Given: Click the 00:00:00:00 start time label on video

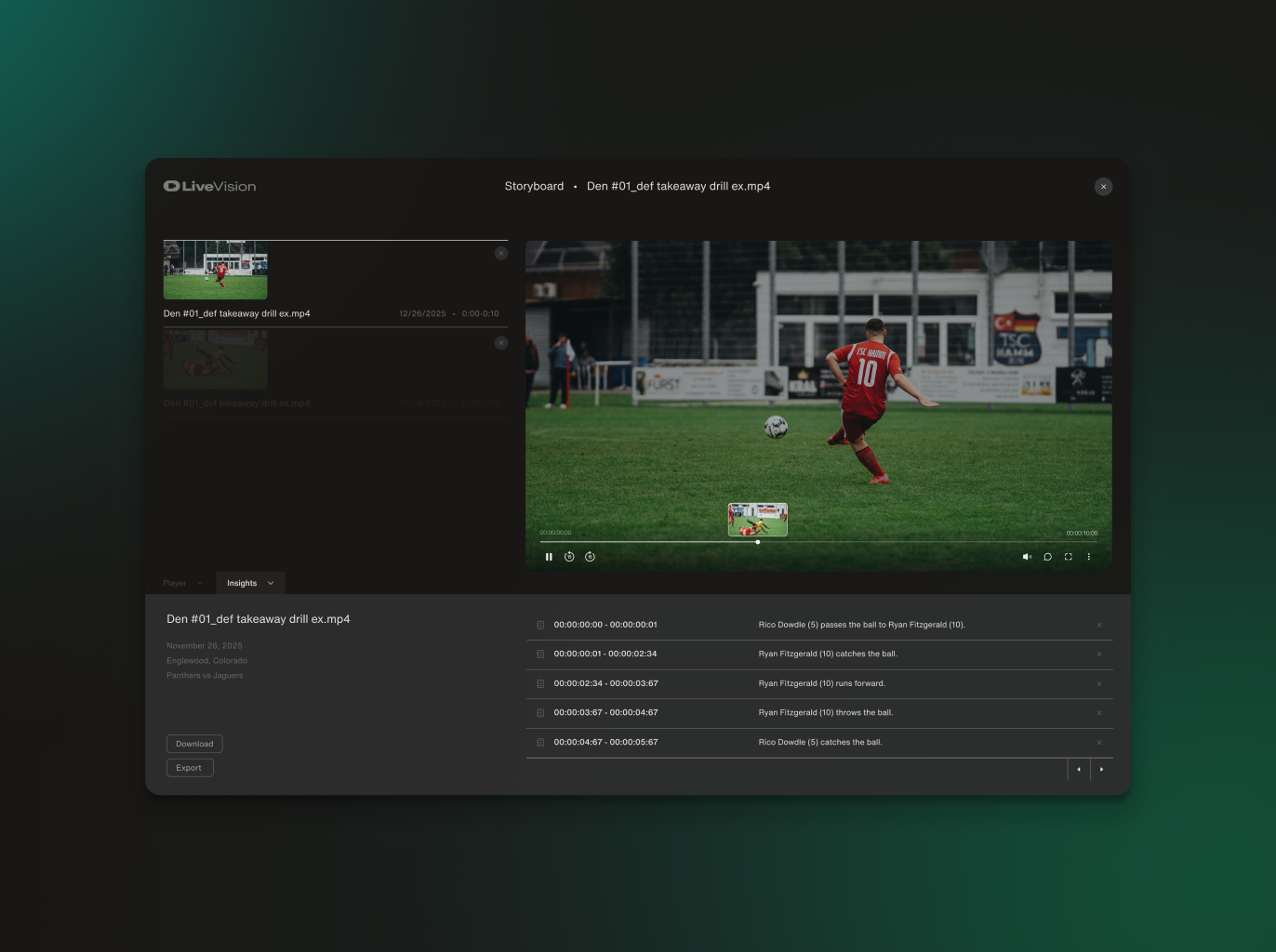Looking at the screenshot, I should (x=556, y=534).
